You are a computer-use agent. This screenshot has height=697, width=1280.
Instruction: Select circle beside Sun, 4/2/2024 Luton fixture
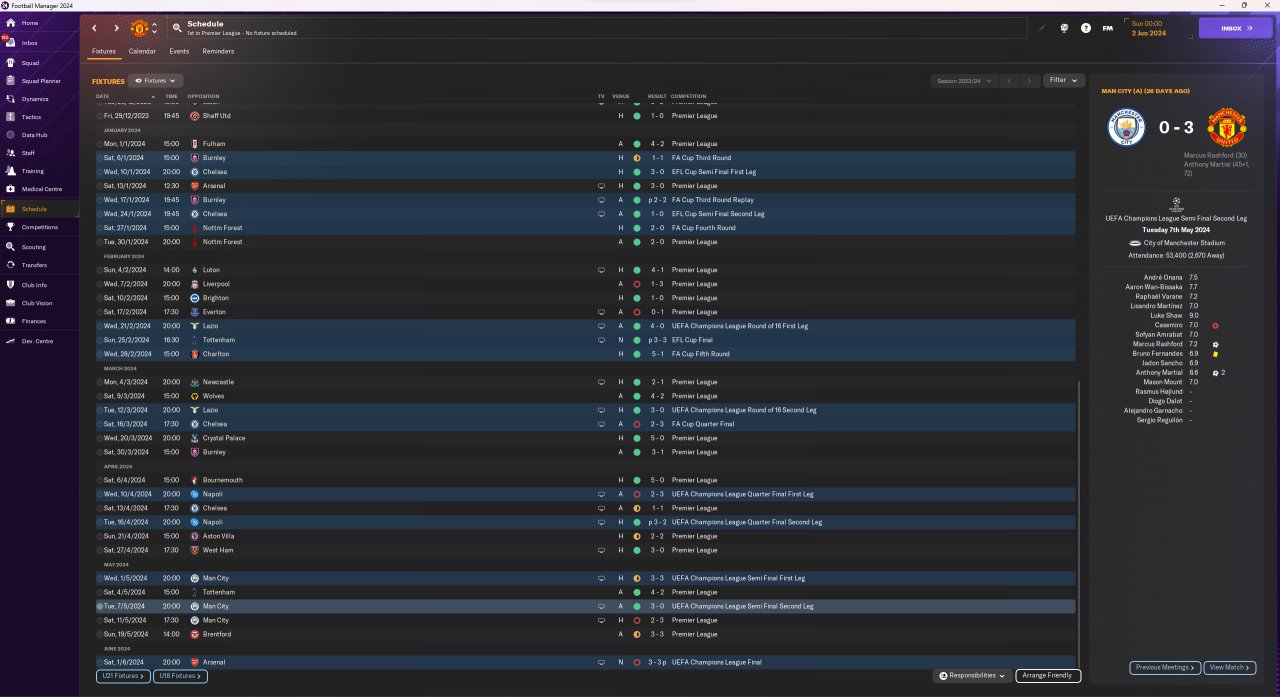tap(100, 270)
